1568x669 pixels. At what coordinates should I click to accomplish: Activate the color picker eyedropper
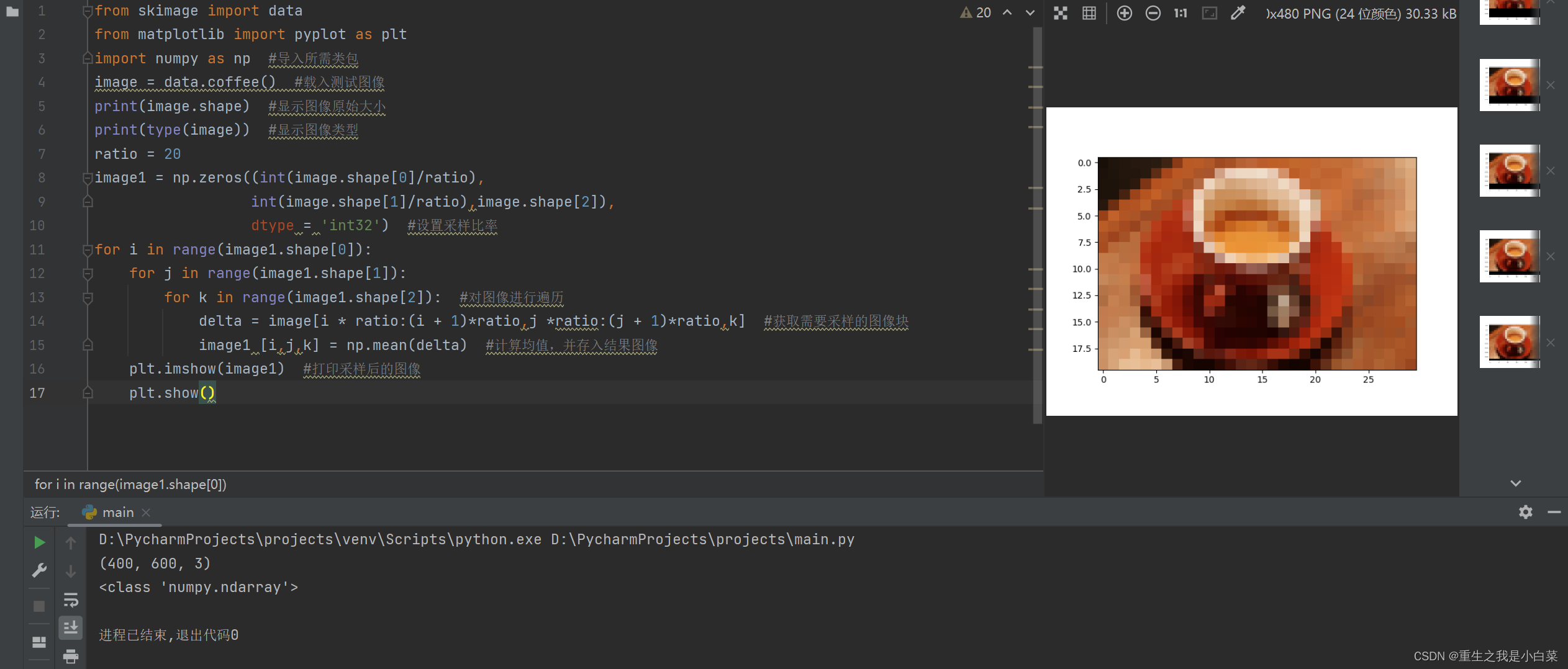click(x=1238, y=13)
